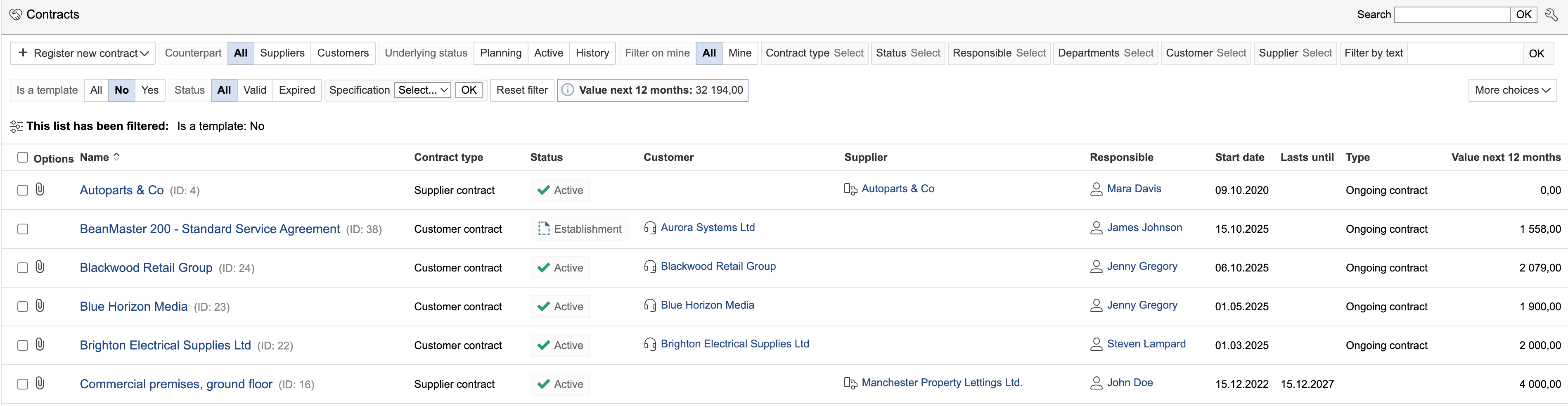Click the Search input field
This screenshot has height=406, width=1568.
pyautogui.click(x=1452, y=14)
